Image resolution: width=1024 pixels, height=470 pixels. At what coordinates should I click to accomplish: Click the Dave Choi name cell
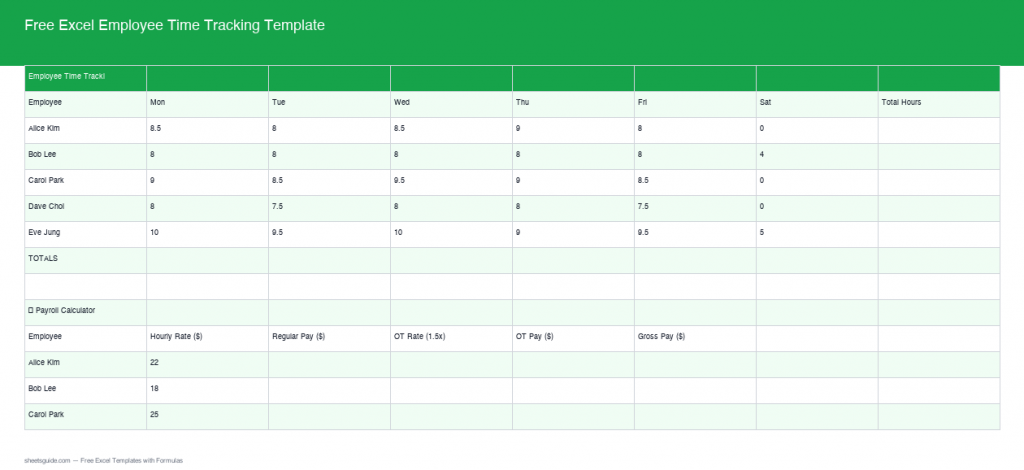pos(85,207)
